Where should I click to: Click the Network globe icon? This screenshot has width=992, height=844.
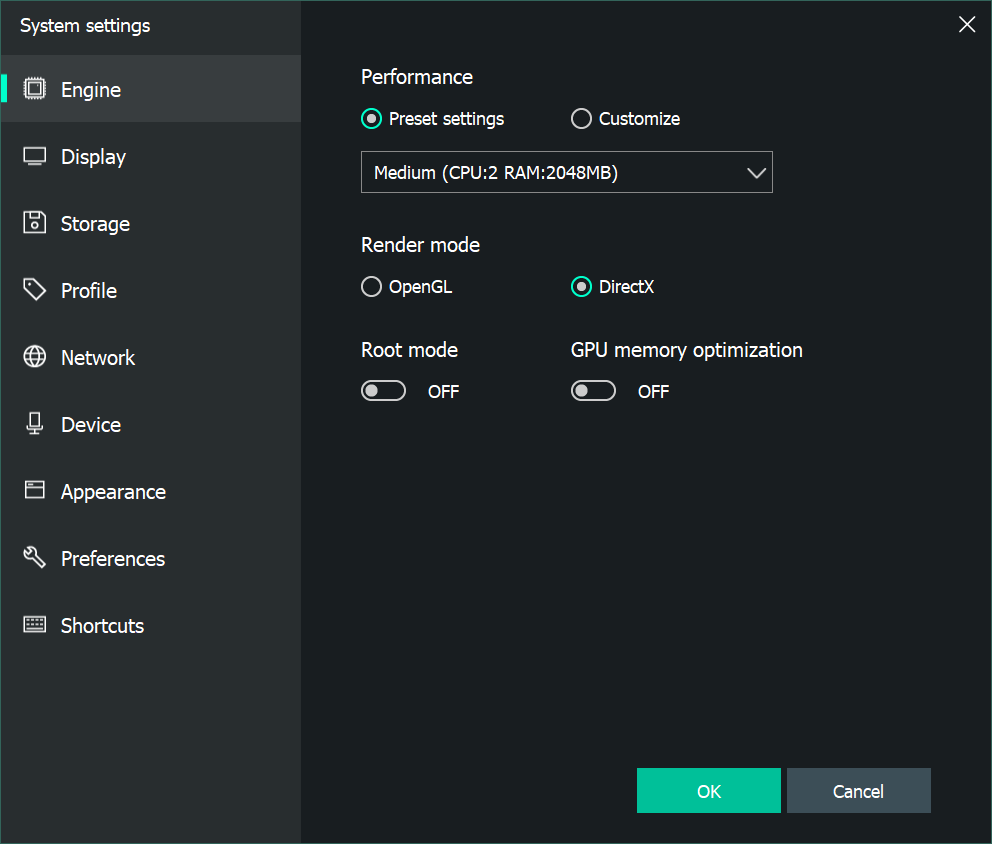(35, 357)
